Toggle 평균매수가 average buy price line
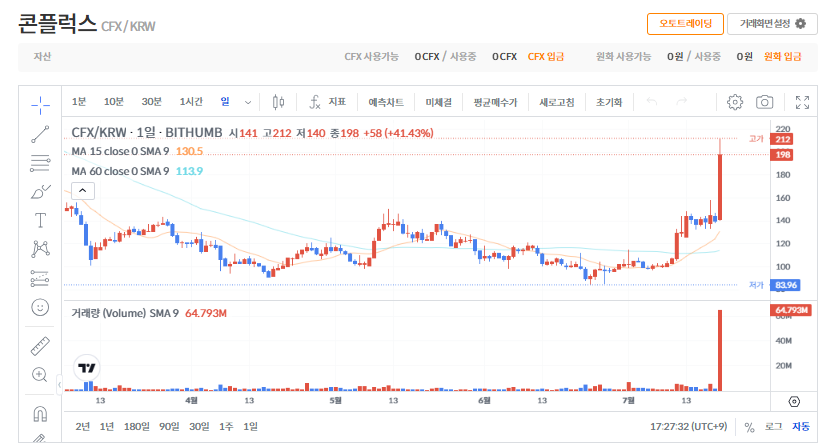The width and height of the screenshot is (821, 444). pyautogui.click(x=495, y=103)
